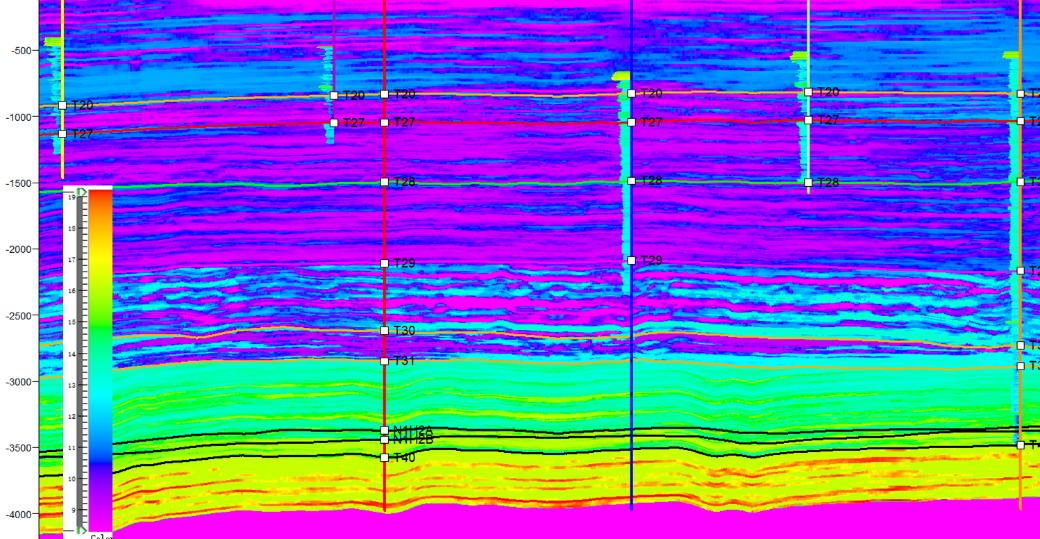Click the rainbow color scale bar
Image resolution: width=1040 pixels, height=539 pixels.
tap(100, 361)
